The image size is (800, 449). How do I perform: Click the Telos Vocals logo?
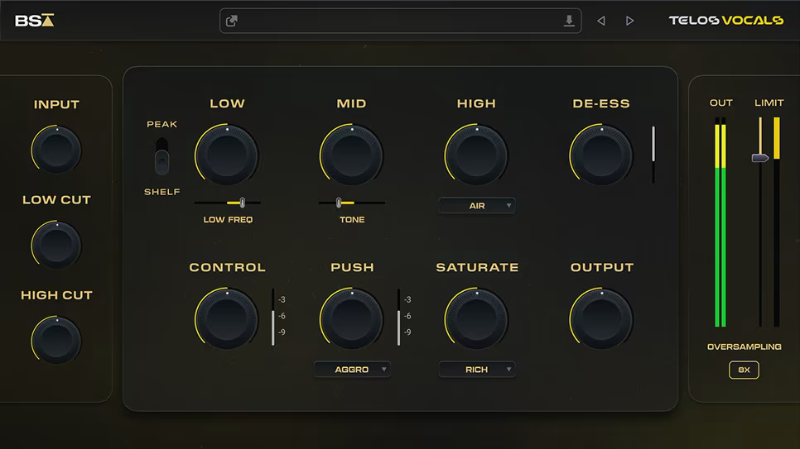point(725,20)
